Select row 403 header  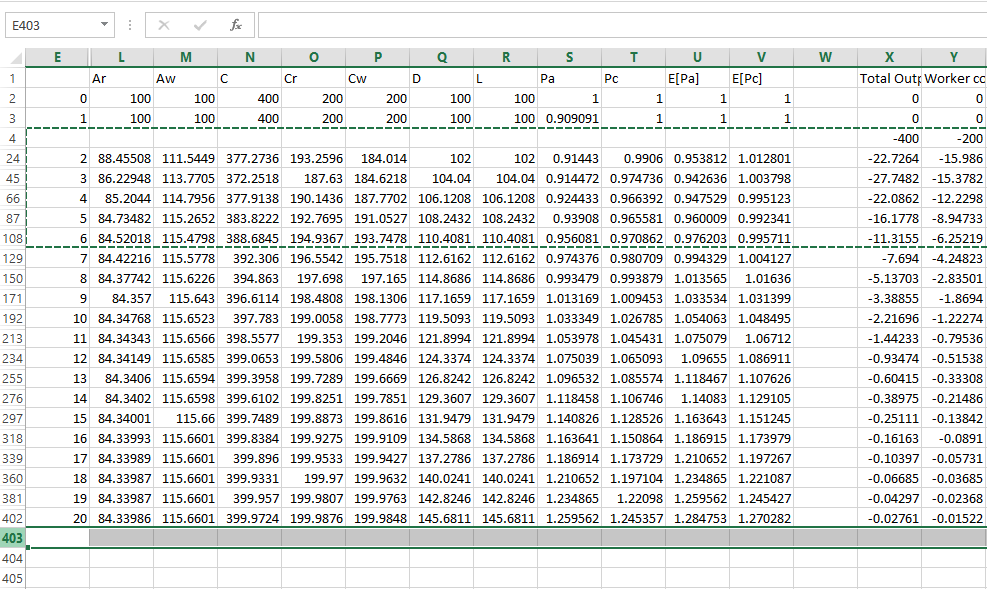13,538
